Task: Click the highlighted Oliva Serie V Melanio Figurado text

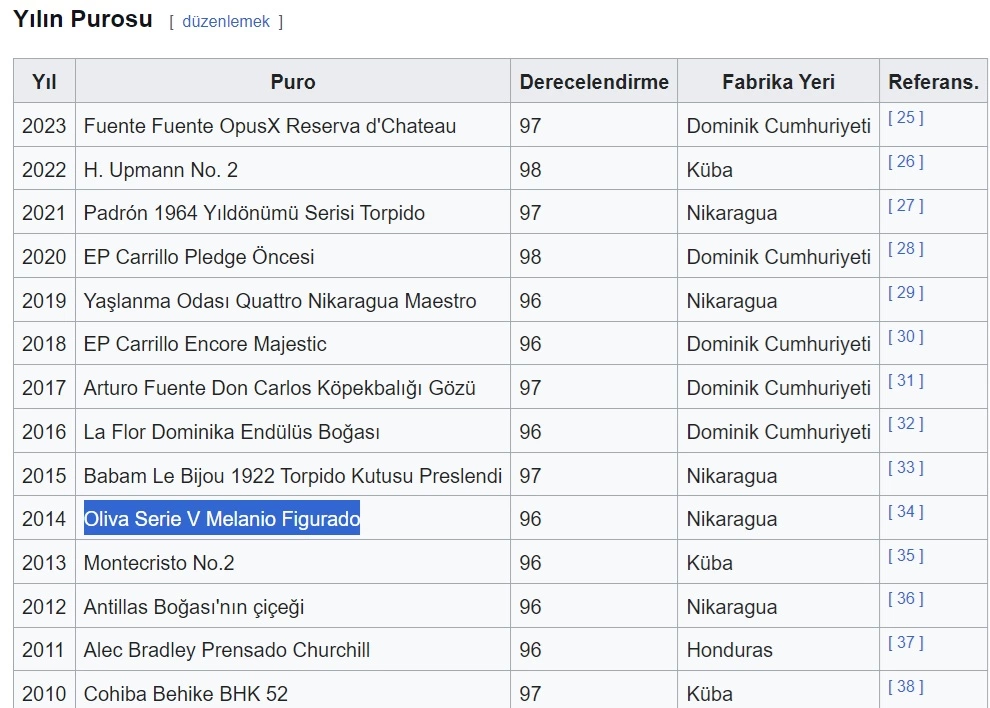Action: click(221, 519)
